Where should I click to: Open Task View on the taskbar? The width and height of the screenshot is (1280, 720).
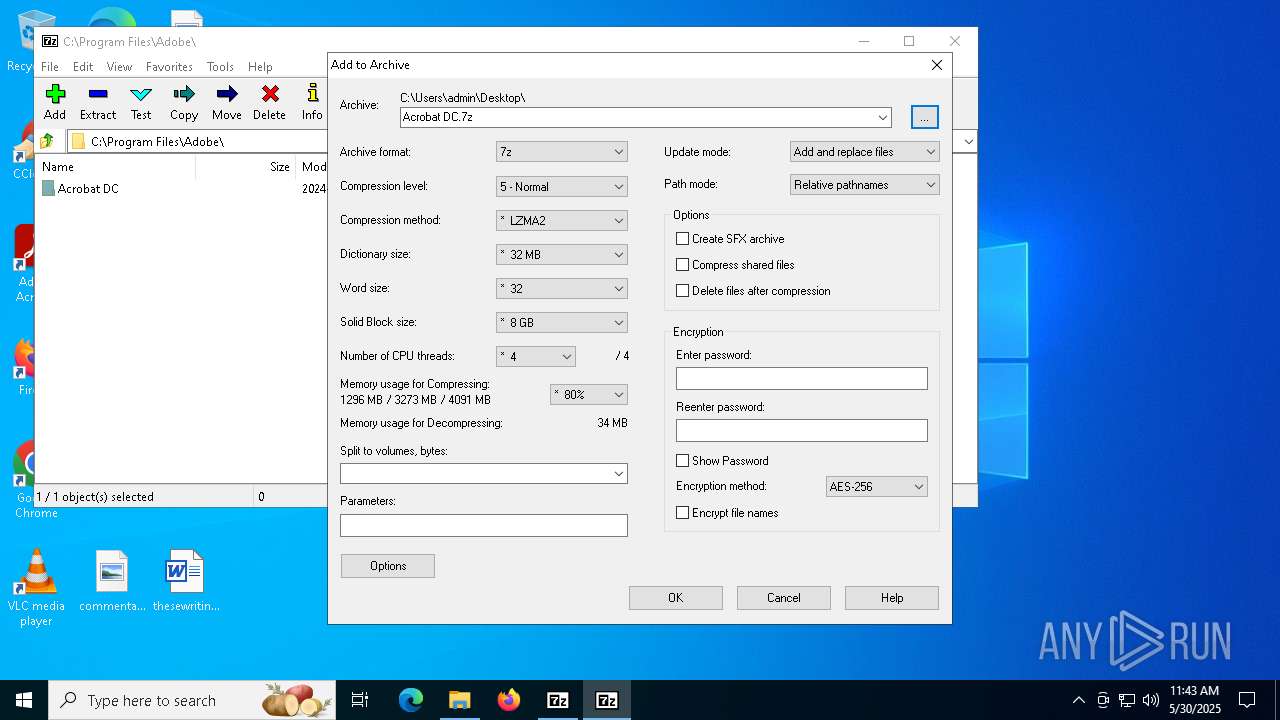pyautogui.click(x=360, y=700)
